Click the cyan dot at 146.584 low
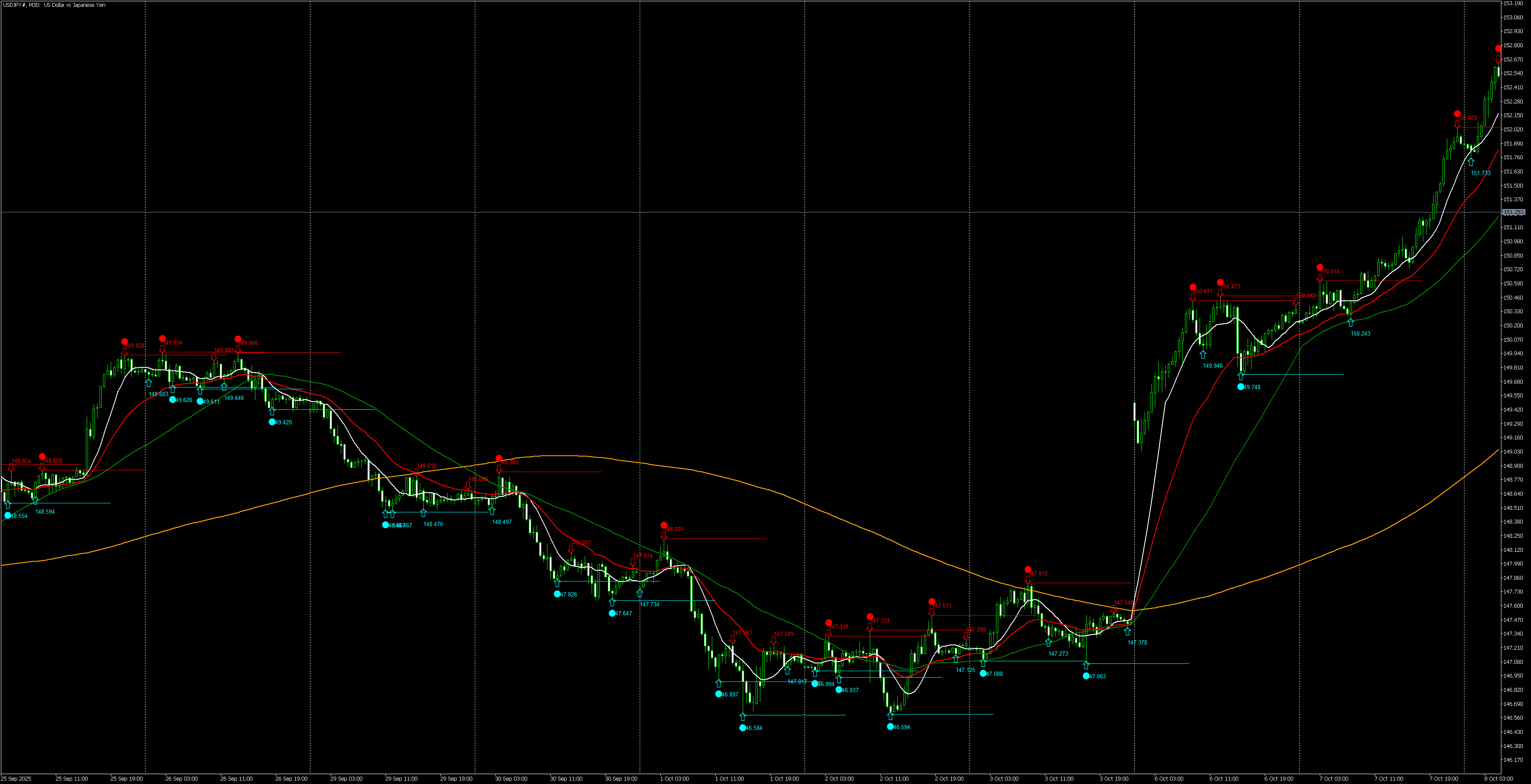 tap(742, 728)
